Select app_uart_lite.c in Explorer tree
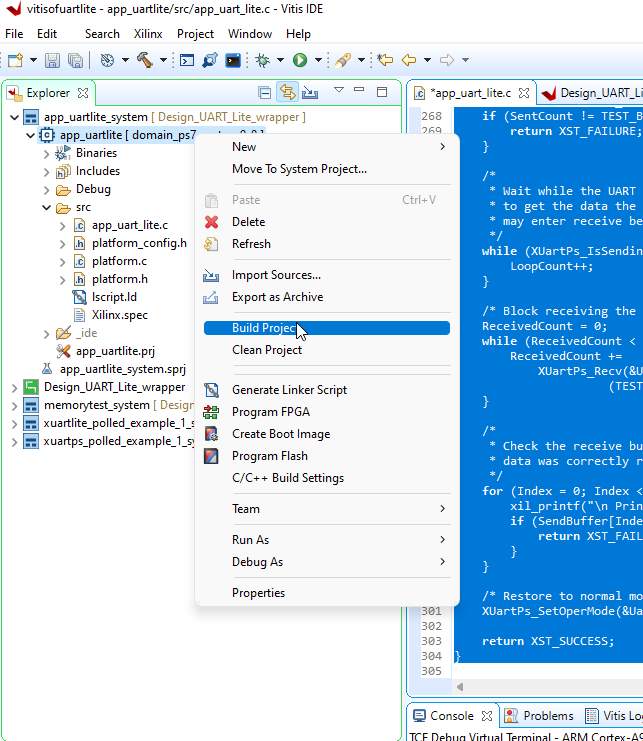The height and width of the screenshot is (741, 643). pyautogui.click(x=129, y=225)
